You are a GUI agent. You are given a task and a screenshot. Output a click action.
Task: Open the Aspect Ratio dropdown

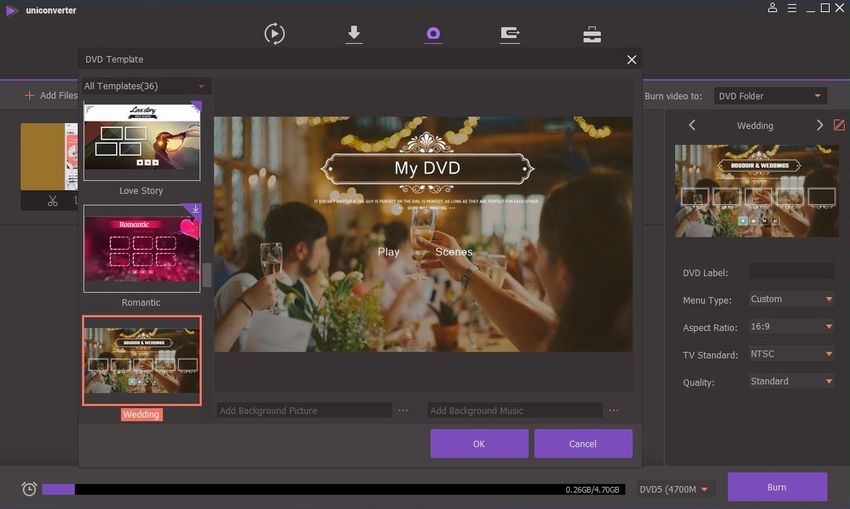pos(791,327)
